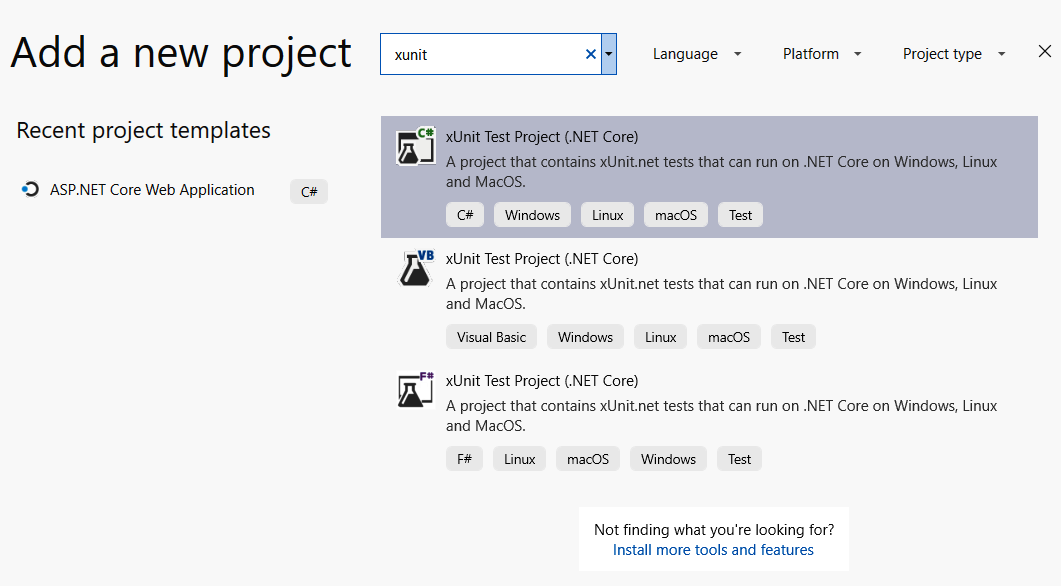Screen dimensions: 1061x586
Task: Select the C# xUnit Test Project icon
Action: coord(415,147)
